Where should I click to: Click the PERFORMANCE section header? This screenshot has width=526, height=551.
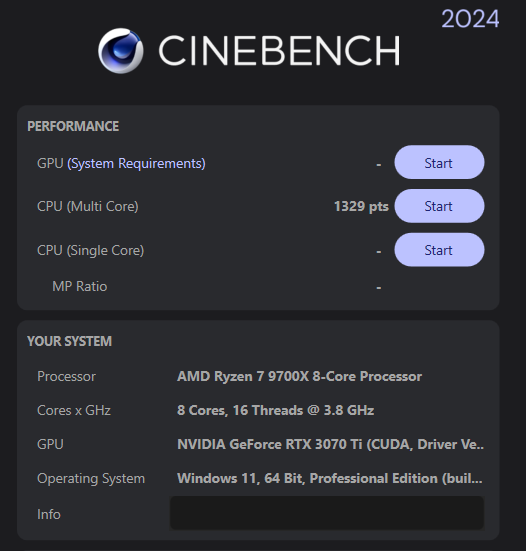pyautogui.click(x=73, y=127)
